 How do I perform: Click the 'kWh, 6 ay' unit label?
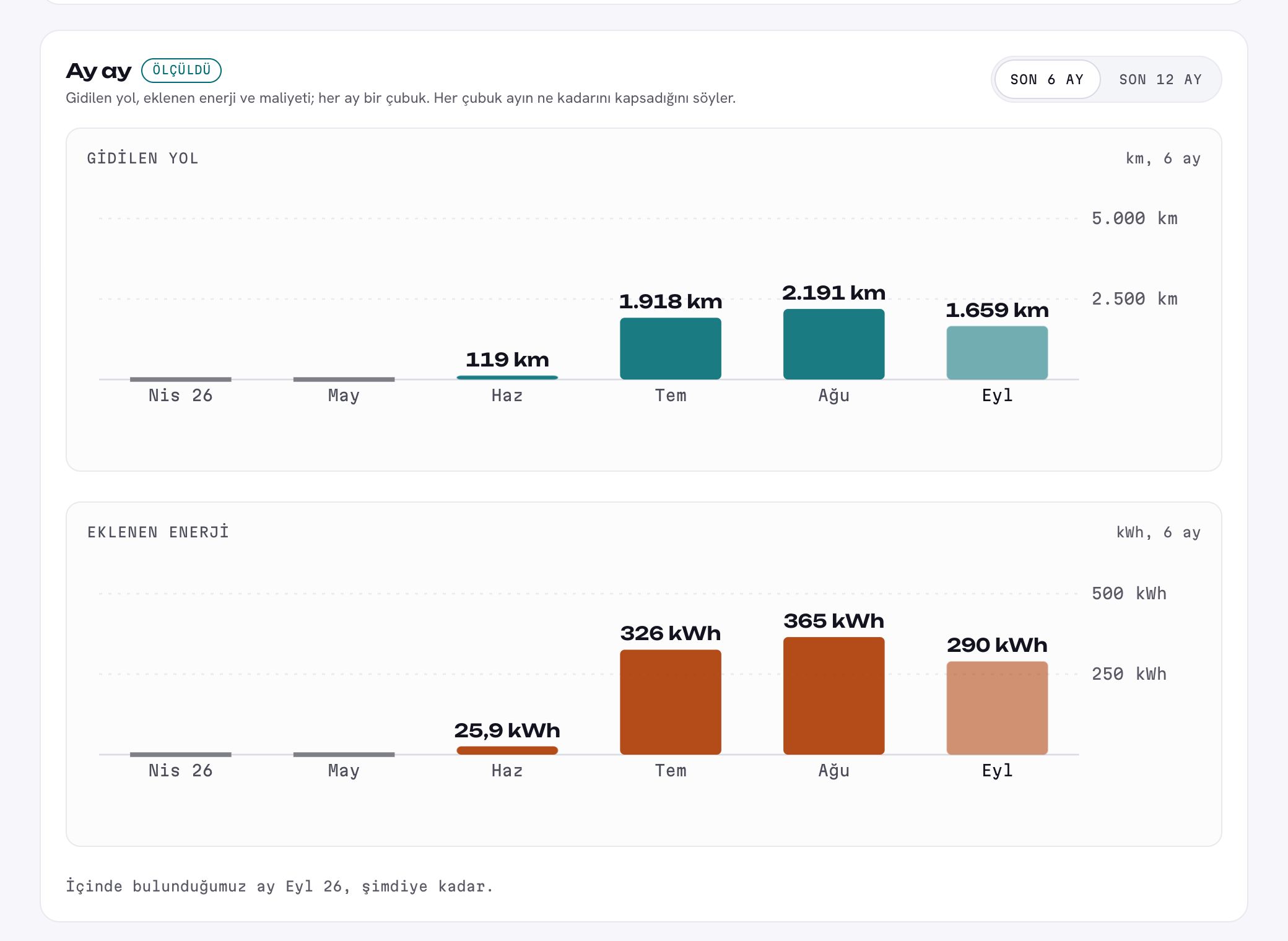1158,532
